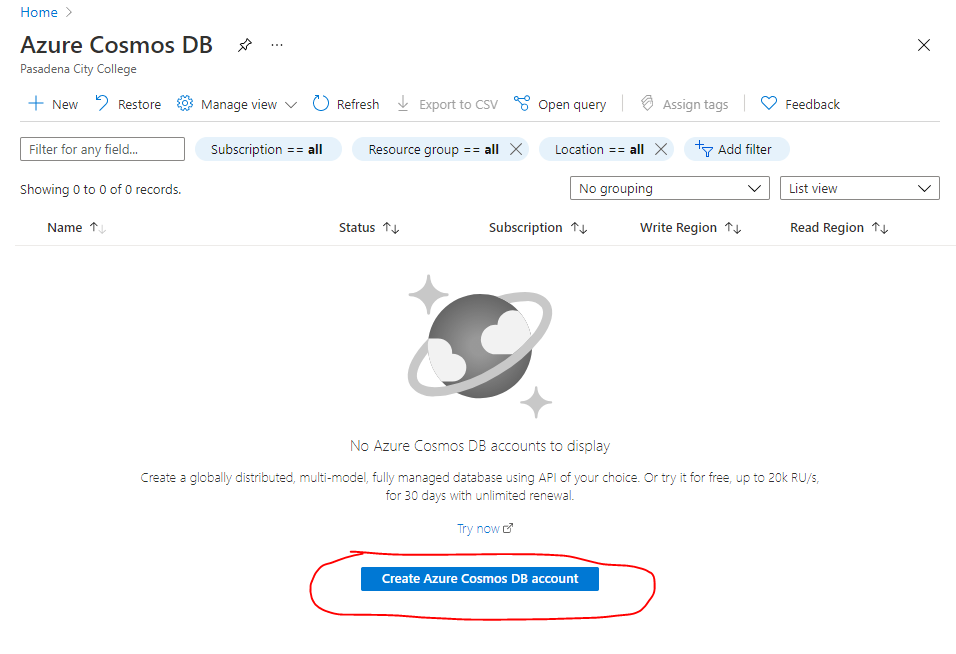
Task: Click the Restore undo arrow icon
Action: 102,104
